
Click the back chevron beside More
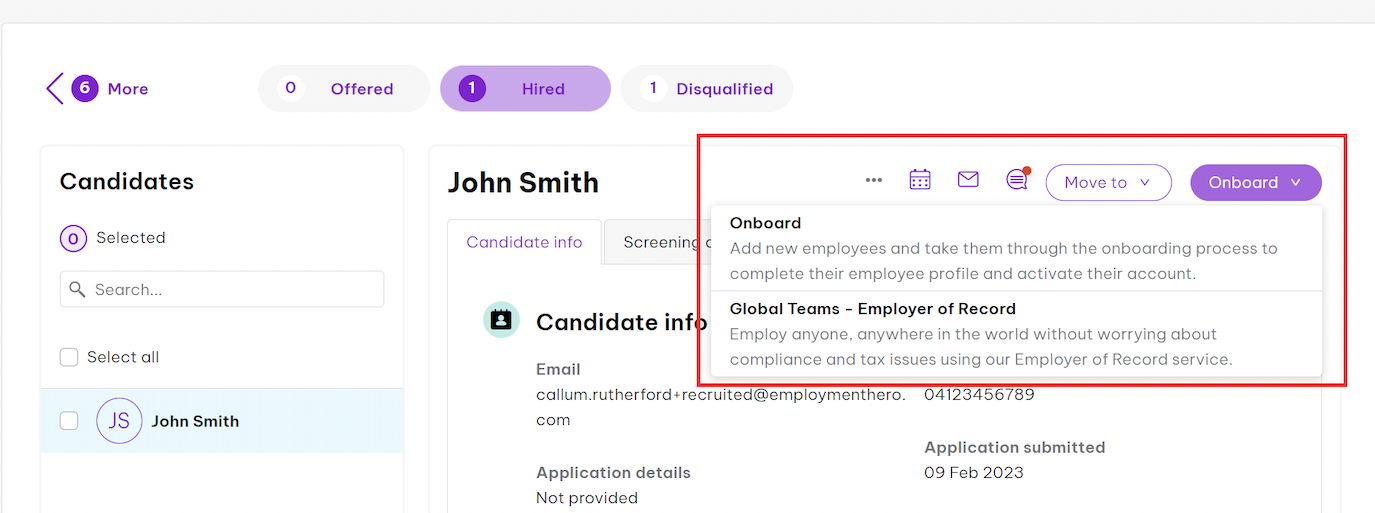(55, 88)
